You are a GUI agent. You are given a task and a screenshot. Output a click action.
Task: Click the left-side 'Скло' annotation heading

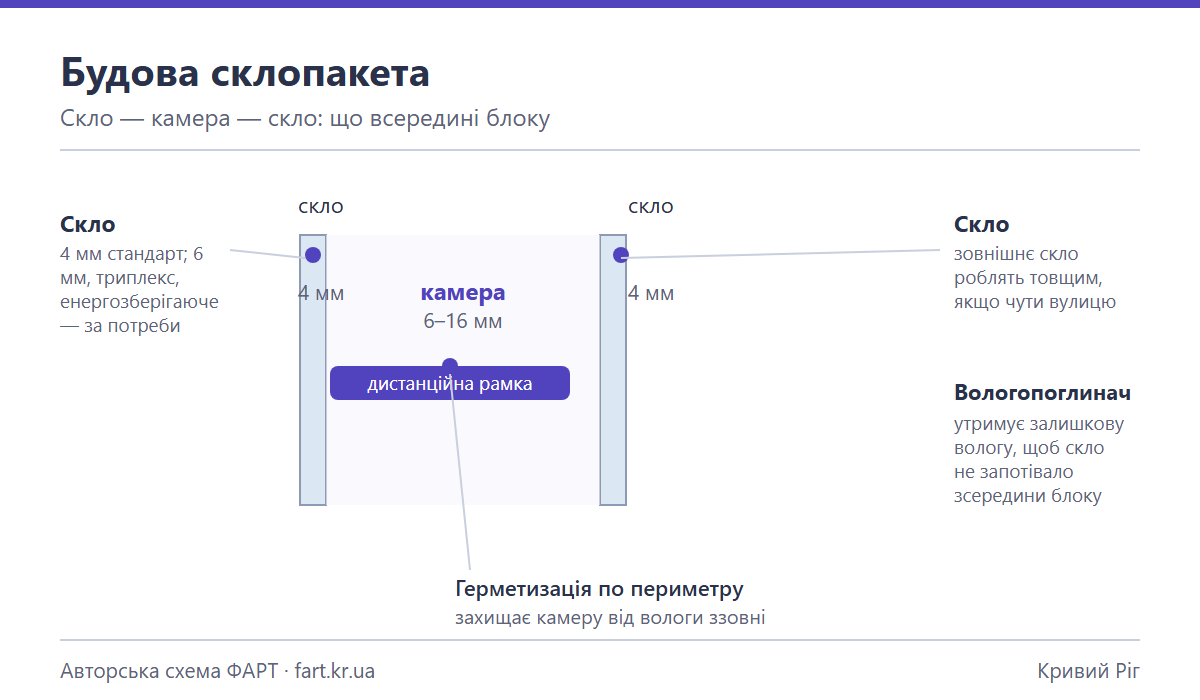click(x=88, y=224)
